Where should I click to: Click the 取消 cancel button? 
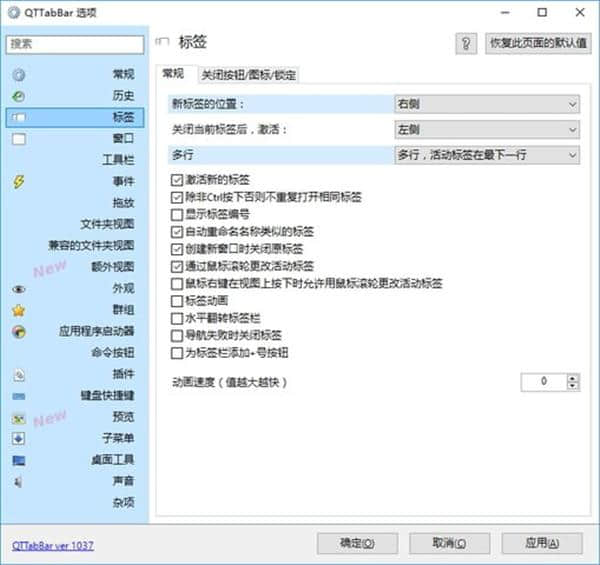pos(450,543)
